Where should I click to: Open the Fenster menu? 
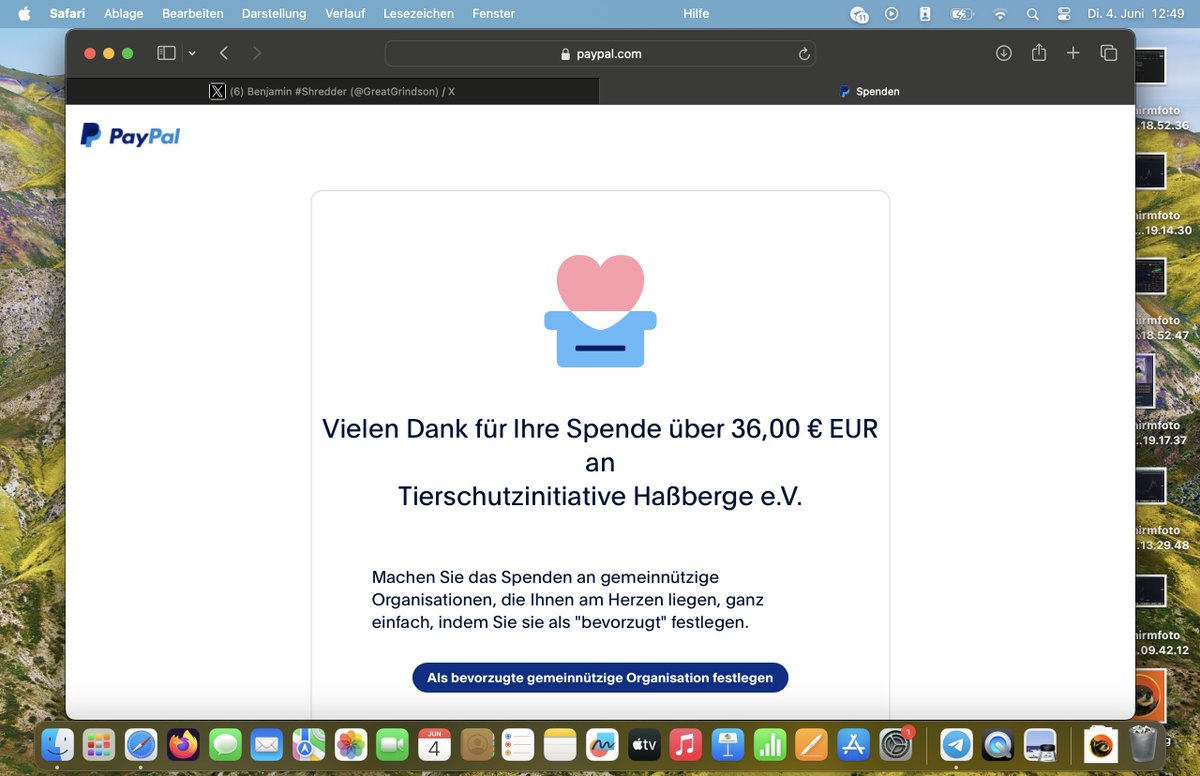click(493, 13)
